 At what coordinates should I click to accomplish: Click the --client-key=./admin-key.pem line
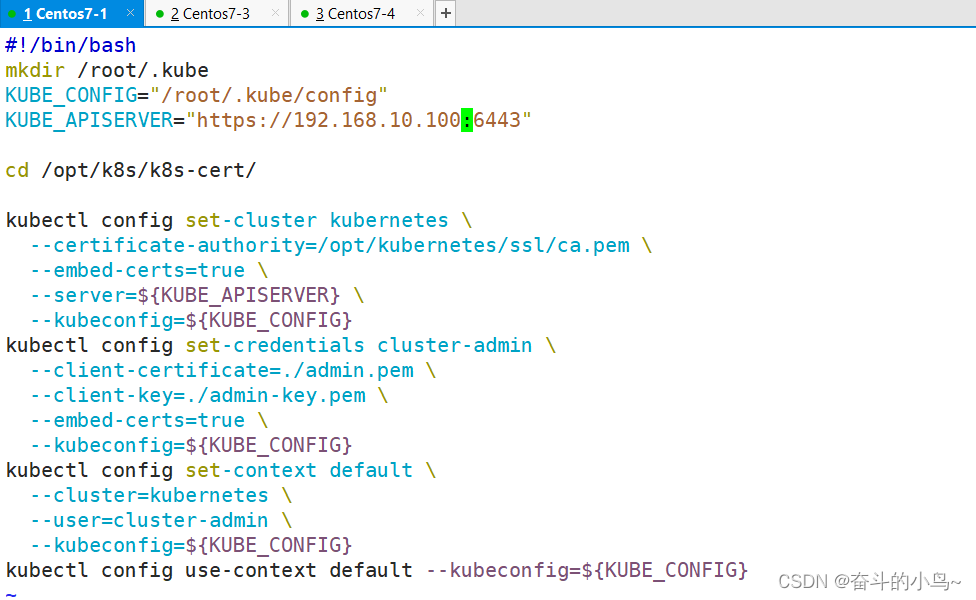(209, 395)
